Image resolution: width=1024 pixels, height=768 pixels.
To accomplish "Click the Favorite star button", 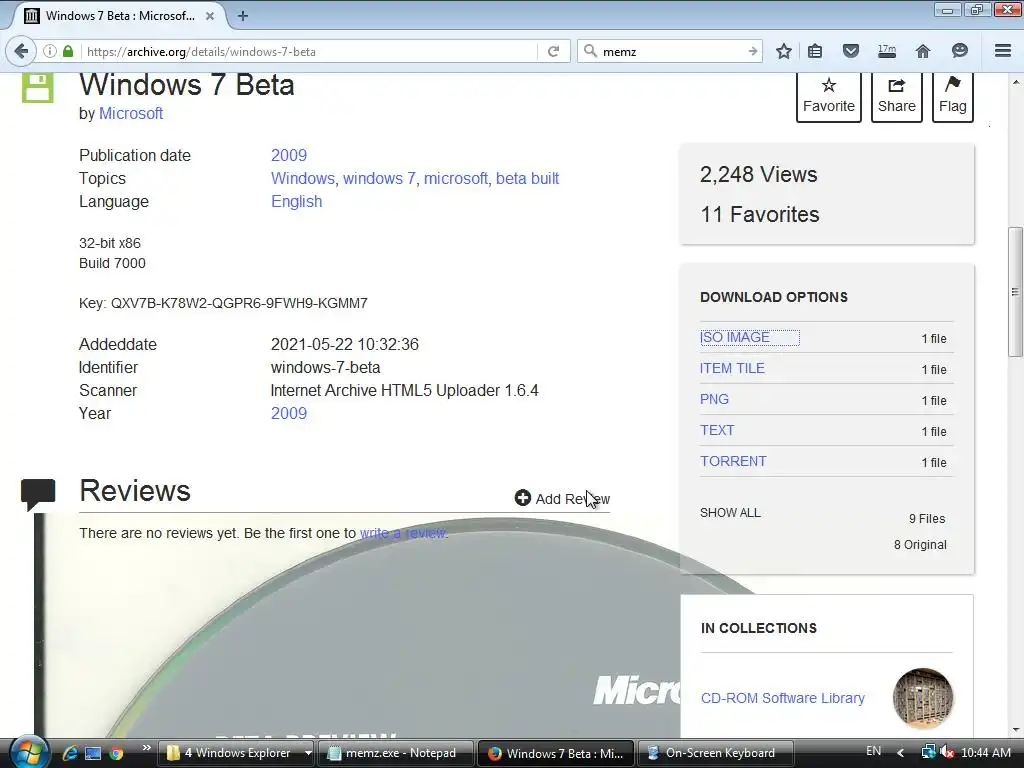I will click(829, 97).
